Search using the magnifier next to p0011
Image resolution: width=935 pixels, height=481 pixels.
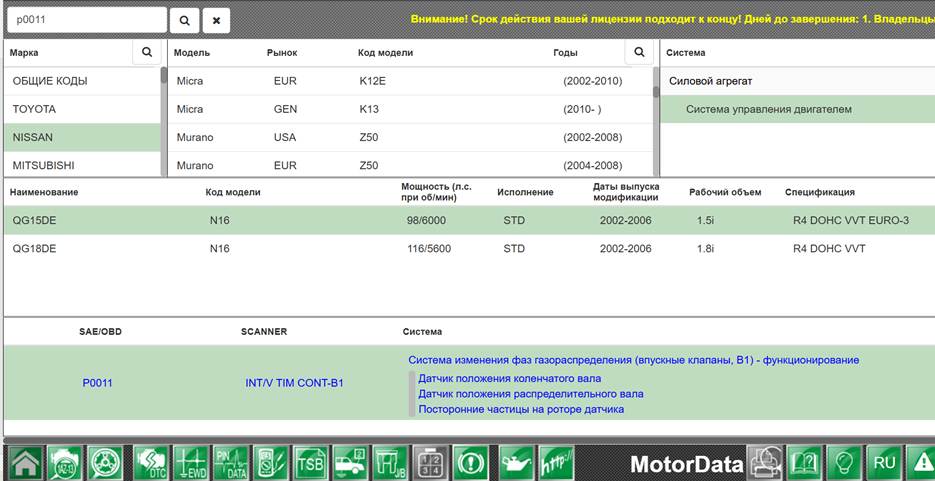coord(184,20)
